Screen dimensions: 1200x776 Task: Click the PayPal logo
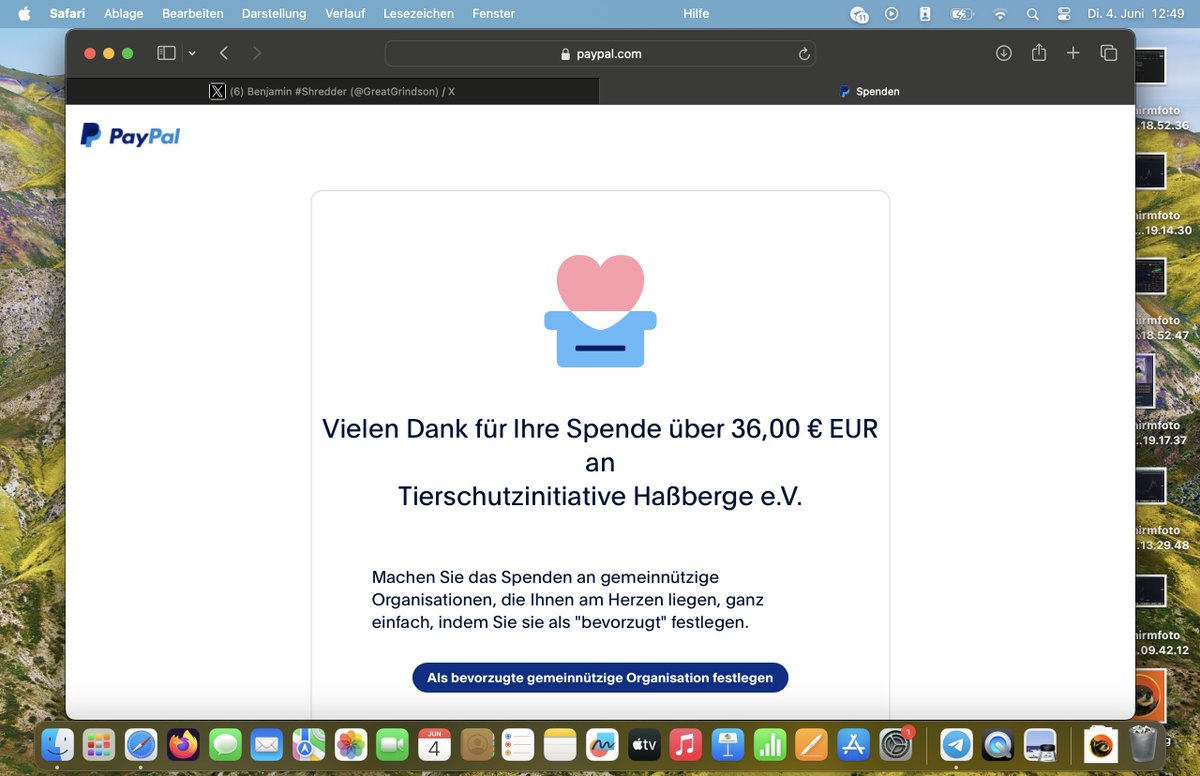(x=130, y=136)
